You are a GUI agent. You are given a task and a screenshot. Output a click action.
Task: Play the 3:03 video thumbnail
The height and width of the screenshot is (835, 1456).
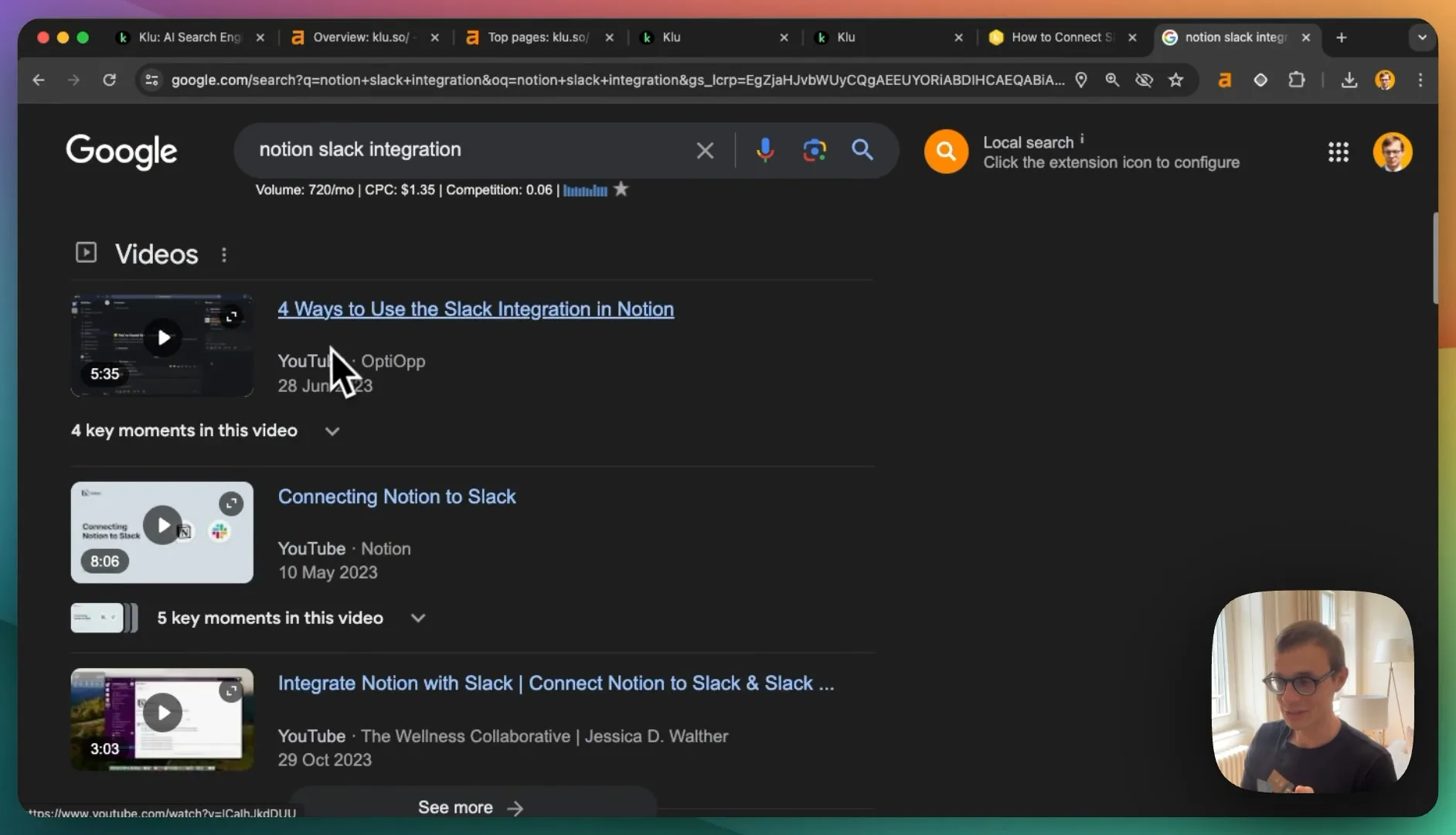point(162,720)
